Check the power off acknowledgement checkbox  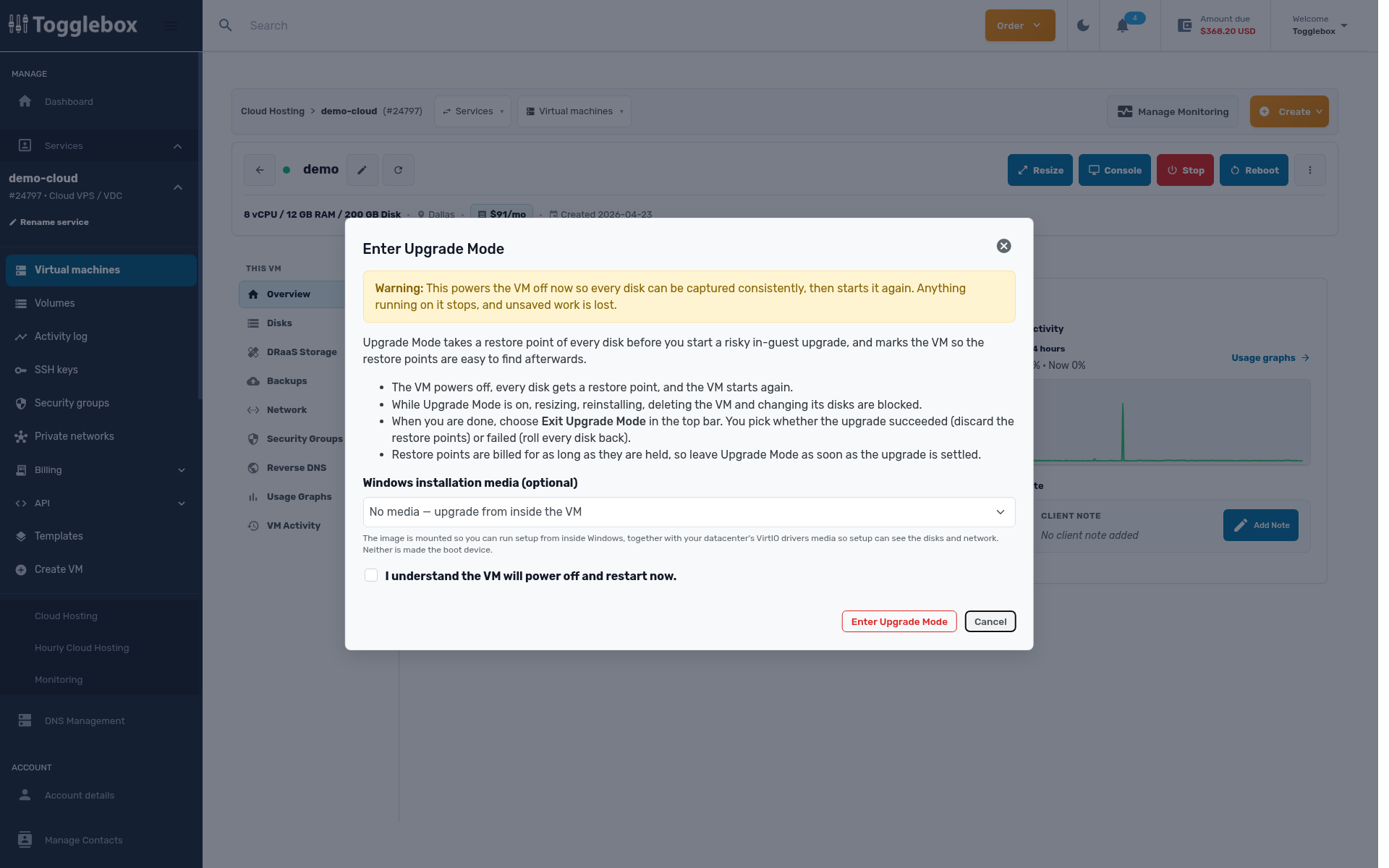[371, 576]
